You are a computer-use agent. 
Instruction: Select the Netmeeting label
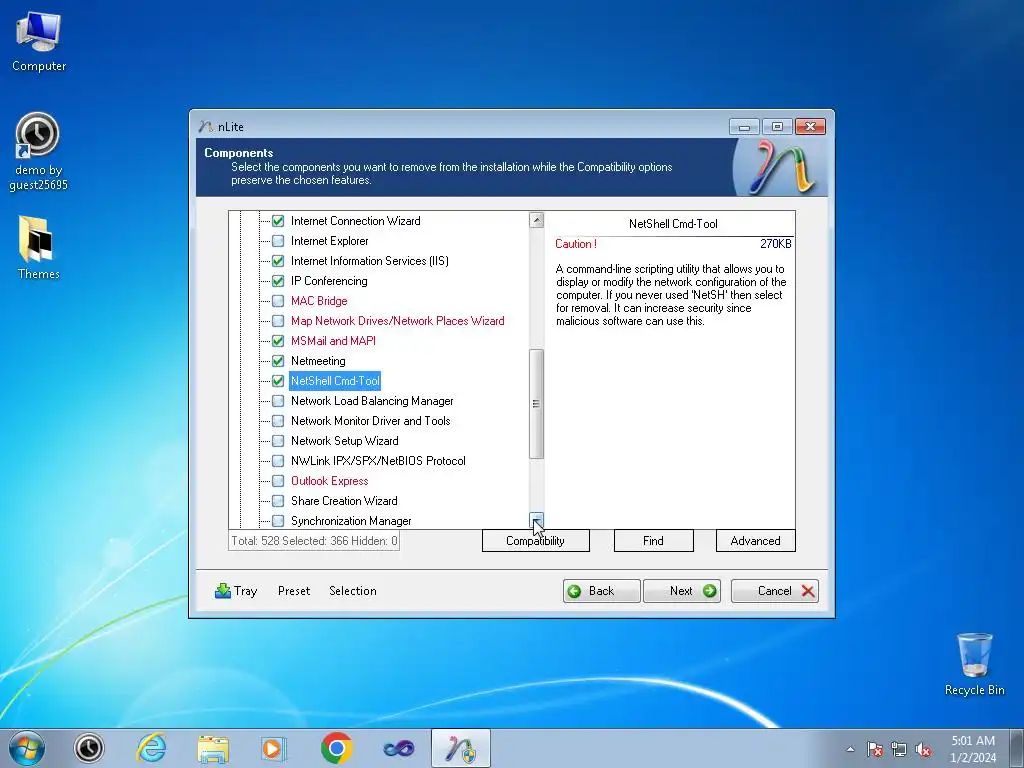(x=318, y=361)
